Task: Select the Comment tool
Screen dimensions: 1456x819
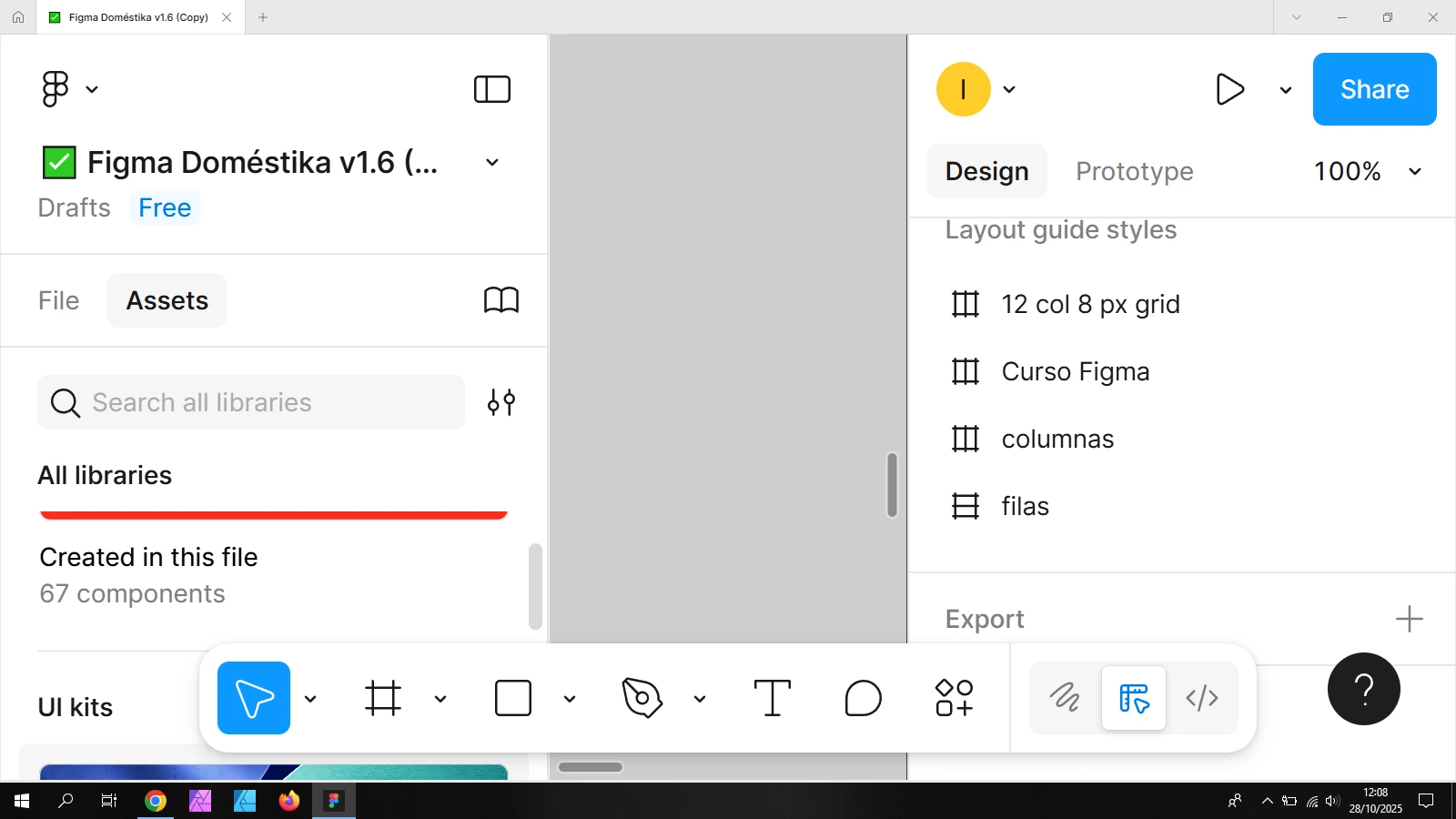Action: point(864,698)
